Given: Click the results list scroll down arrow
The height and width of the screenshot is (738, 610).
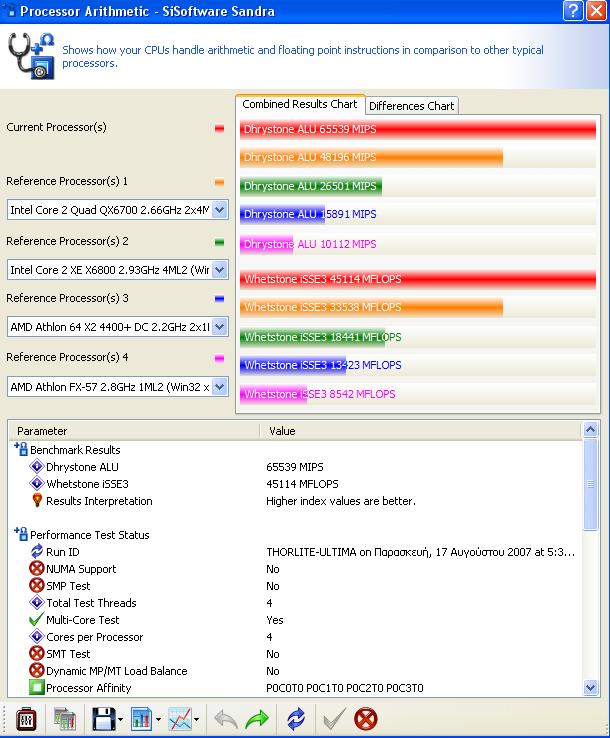Looking at the screenshot, I should 590,687.
